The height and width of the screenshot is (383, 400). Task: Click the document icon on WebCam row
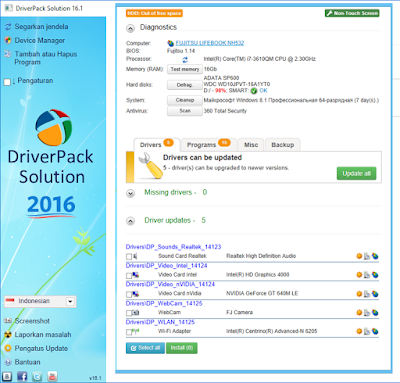[367, 313]
